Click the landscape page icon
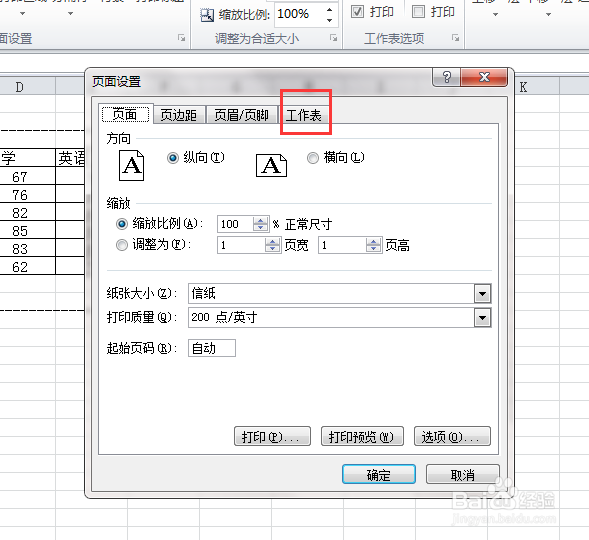Screen dimensions: 589x540 271,165
